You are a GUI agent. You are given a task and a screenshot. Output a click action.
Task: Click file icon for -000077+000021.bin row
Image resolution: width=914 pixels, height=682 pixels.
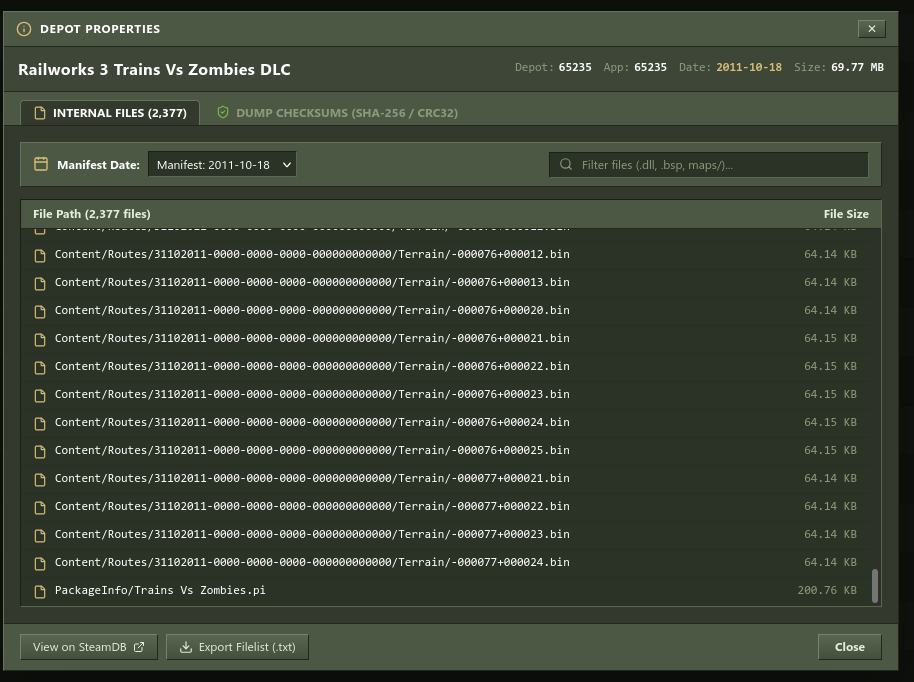click(x=40, y=479)
